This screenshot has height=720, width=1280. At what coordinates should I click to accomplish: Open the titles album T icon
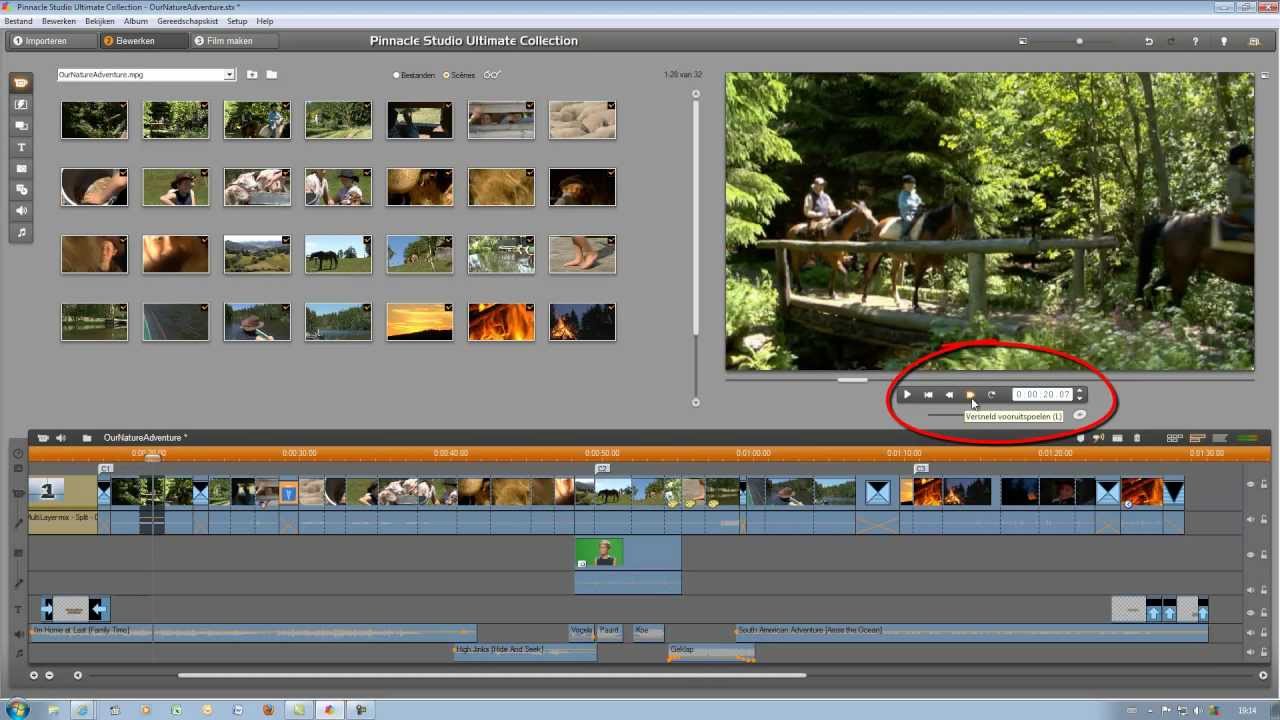pyautogui.click(x=21, y=147)
